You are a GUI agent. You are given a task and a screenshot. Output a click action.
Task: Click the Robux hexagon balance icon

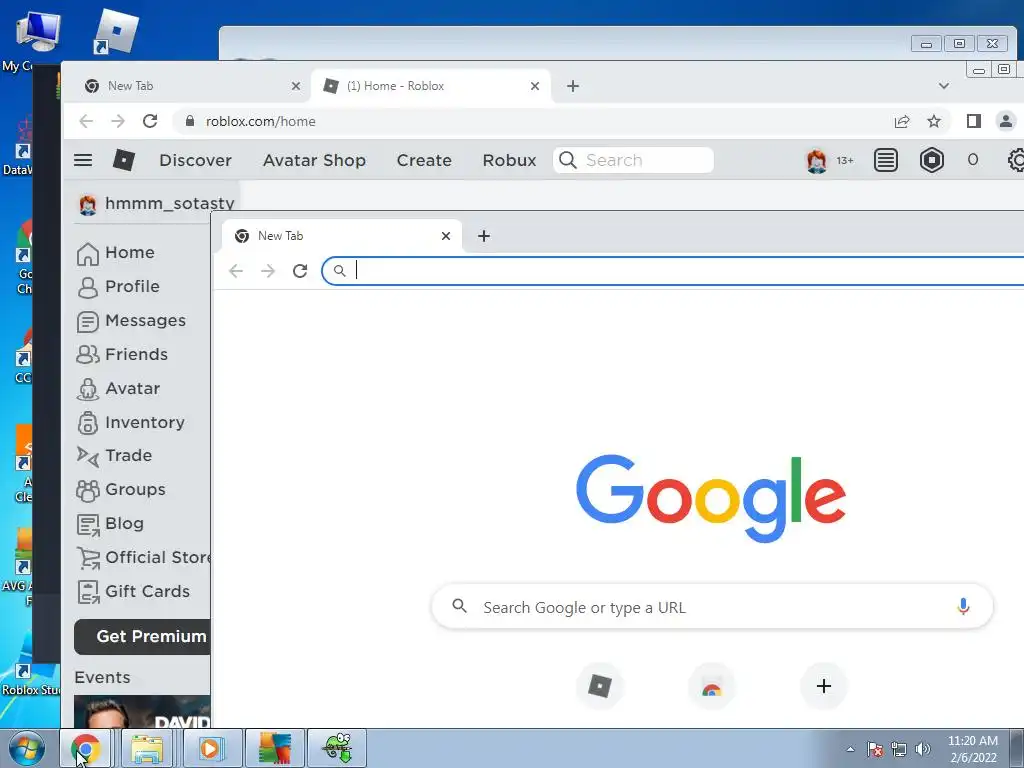point(932,160)
